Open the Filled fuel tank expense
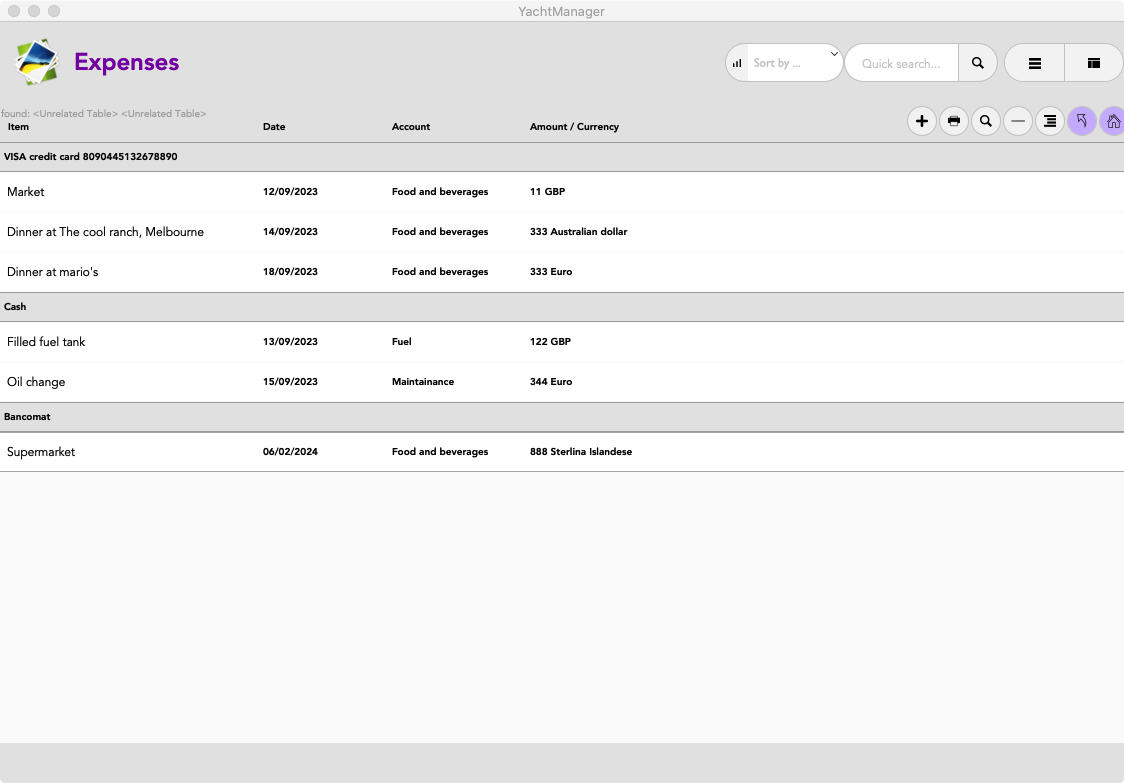The image size is (1124, 783). [x=46, y=342]
